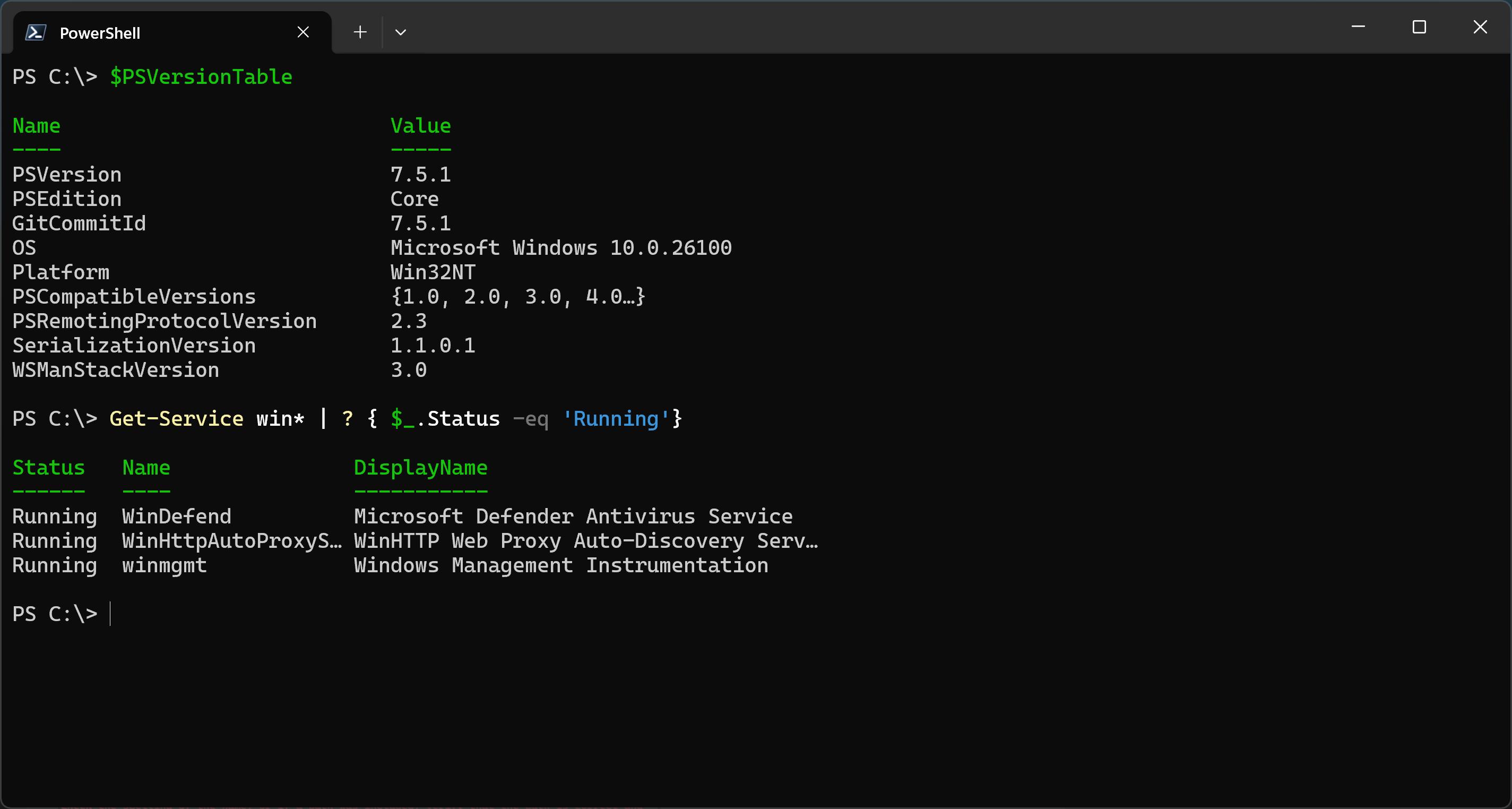Click the WinHttpAutoProxyS… service name

tap(232, 541)
